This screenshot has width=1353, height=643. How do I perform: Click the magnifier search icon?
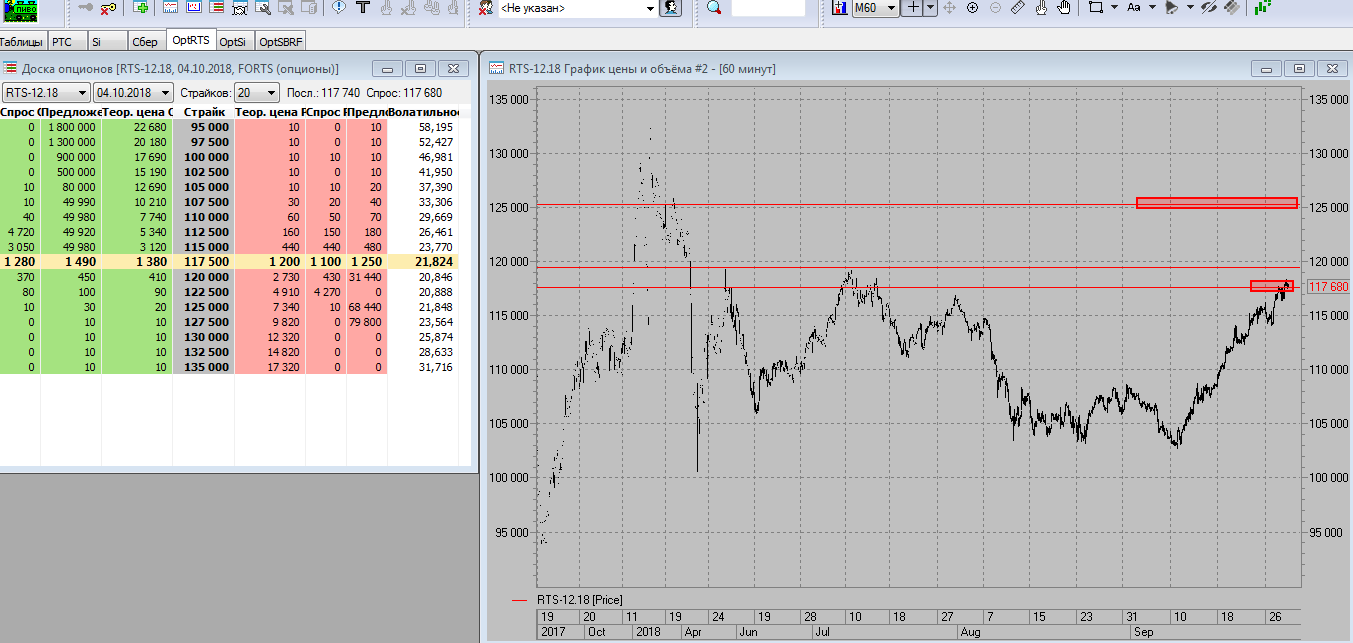click(x=714, y=7)
